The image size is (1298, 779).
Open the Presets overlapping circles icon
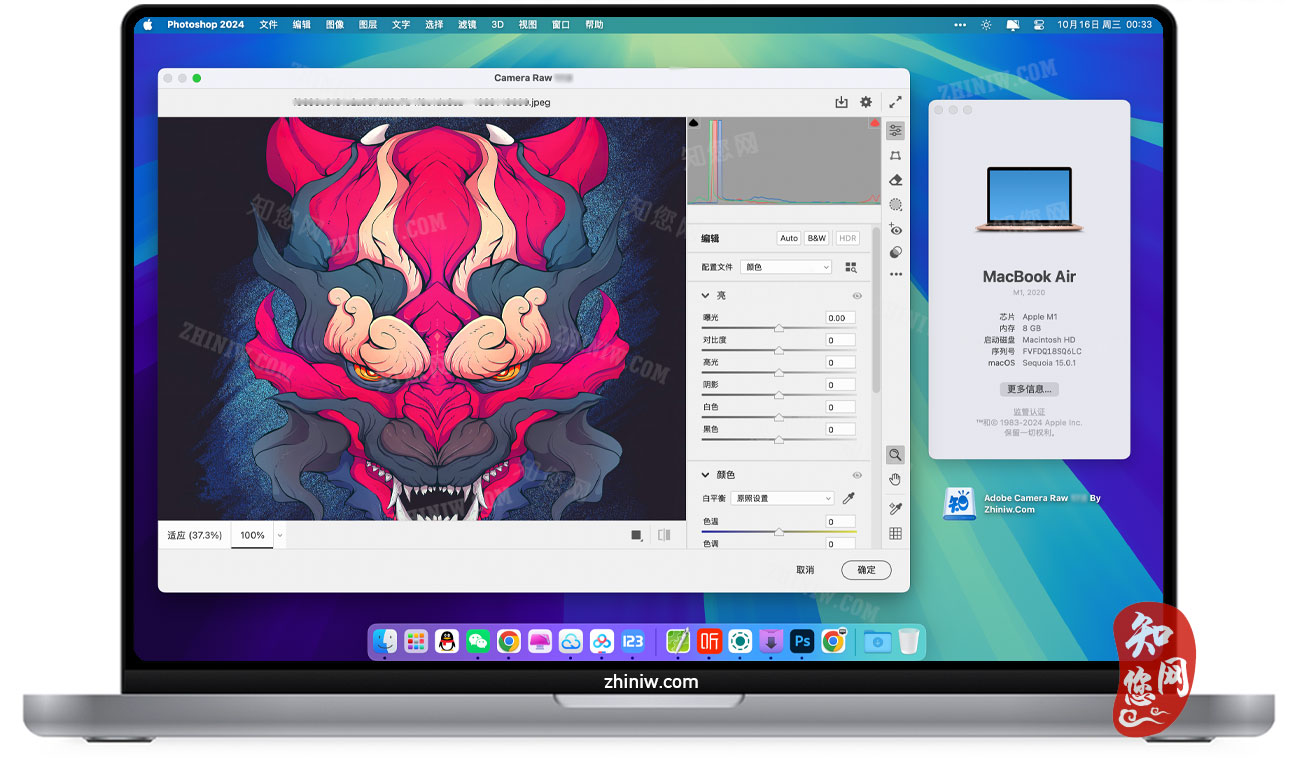click(895, 252)
